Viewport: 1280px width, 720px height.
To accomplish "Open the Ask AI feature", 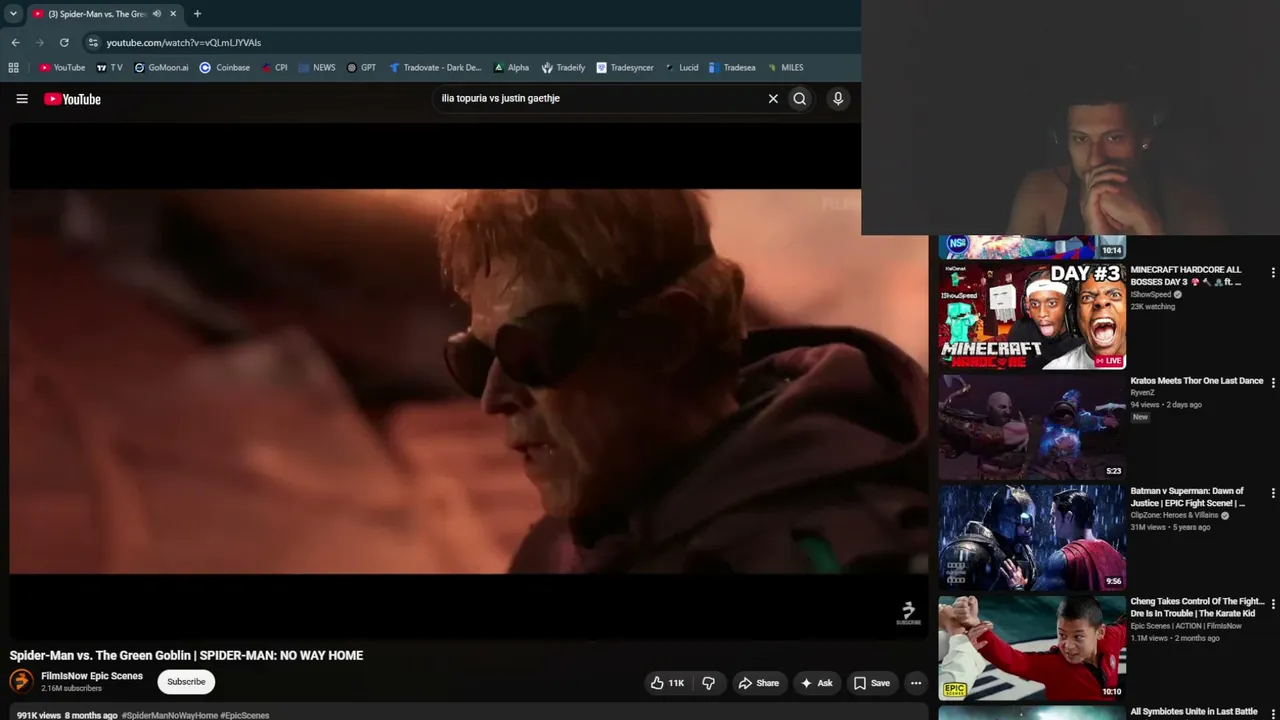I will click(817, 683).
